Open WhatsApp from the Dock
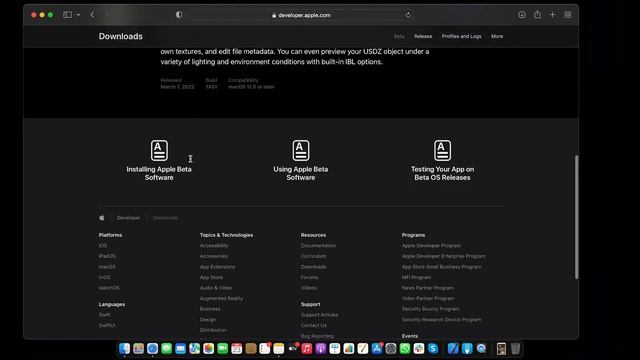The image size is (640, 360). click(x=405, y=349)
